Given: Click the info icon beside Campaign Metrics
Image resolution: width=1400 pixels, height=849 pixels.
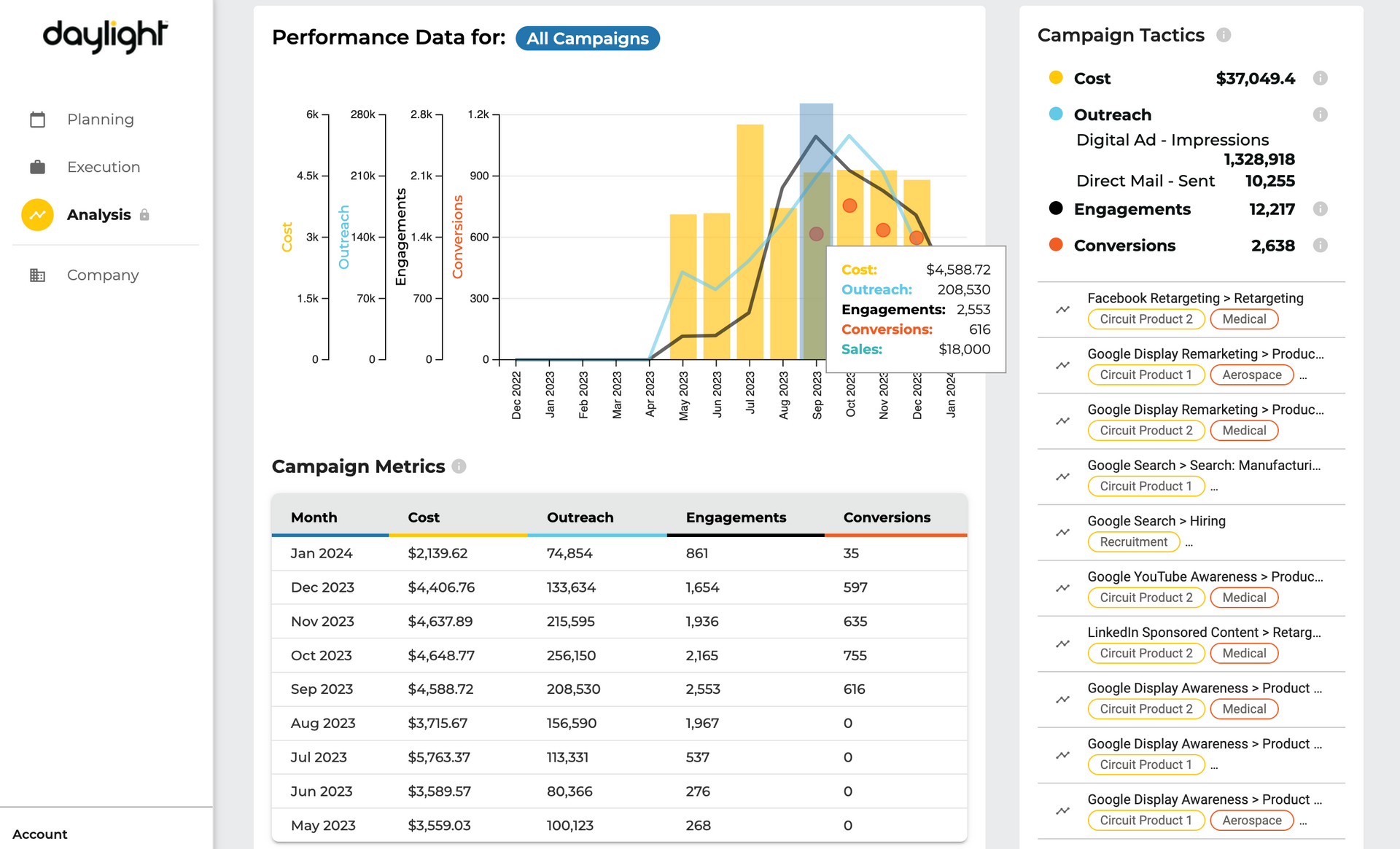Looking at the screenshot, I should [459, 466].
